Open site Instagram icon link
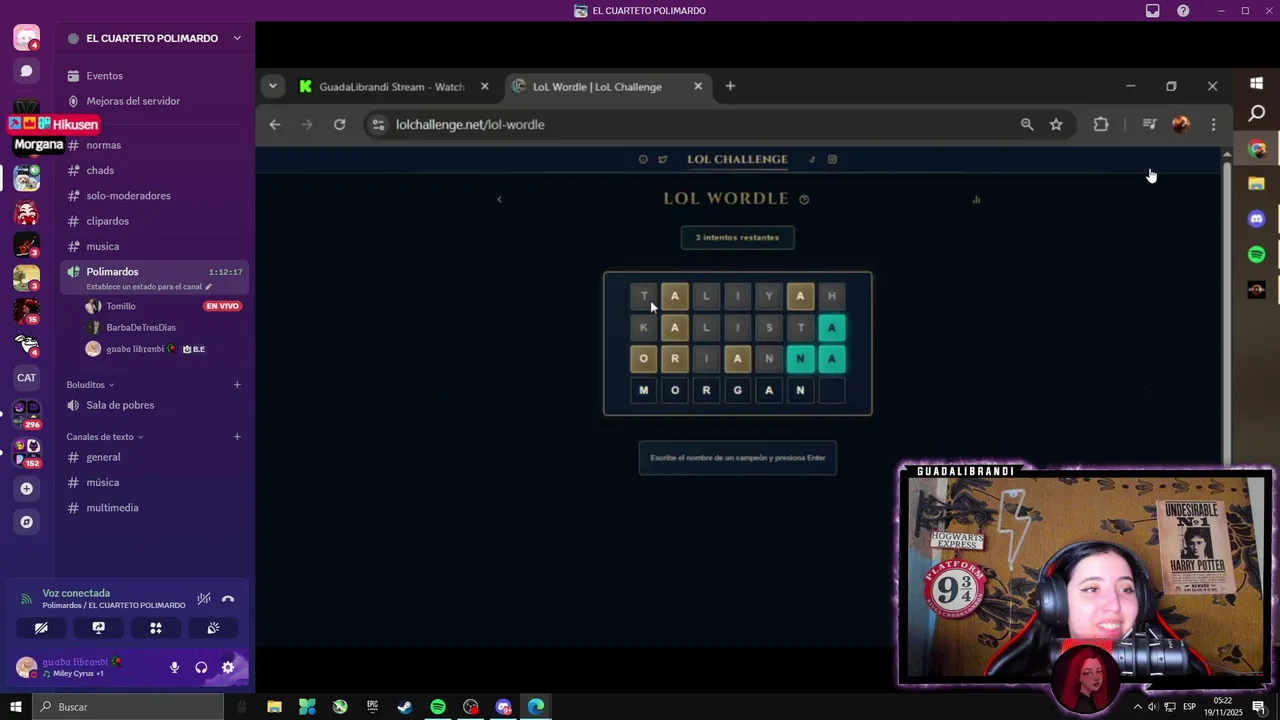This screenshot has width=1280, height=720. pyautogui.click(x=832, y=160)
